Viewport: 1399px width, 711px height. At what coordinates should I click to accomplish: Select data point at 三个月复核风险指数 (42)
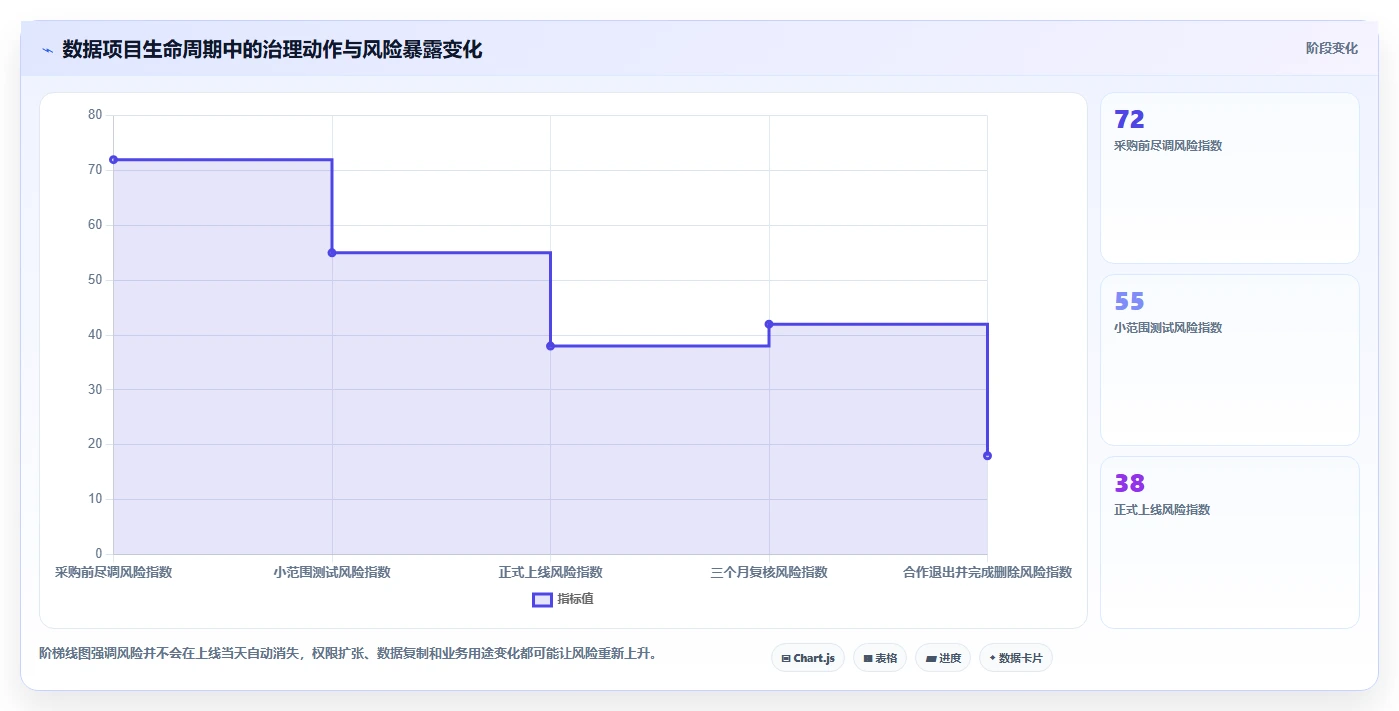pyautogui.click(x=769, y=324)
